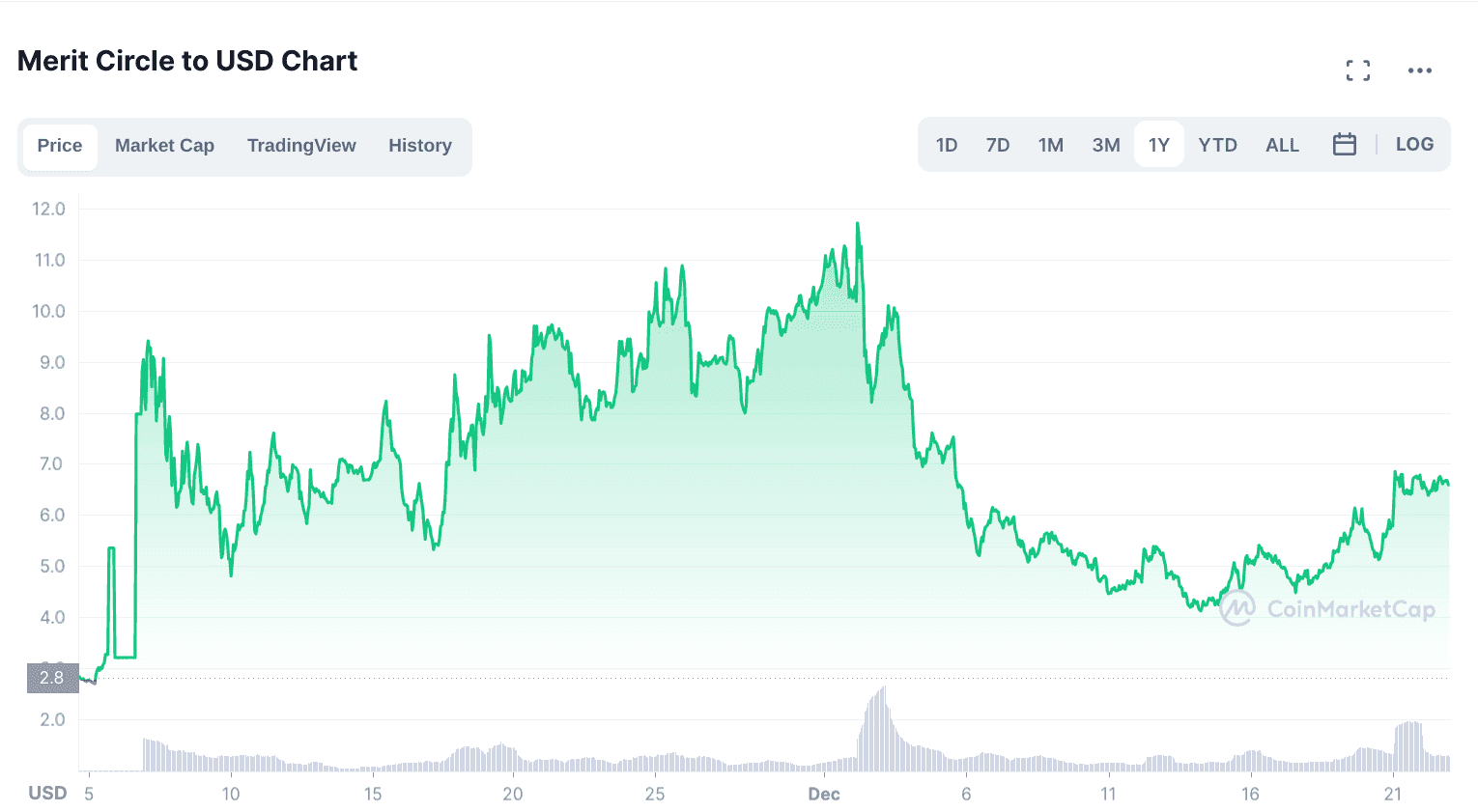Open the calendar date range picker
This screenshot has height=812, width=1478.
coord(1344,145)
